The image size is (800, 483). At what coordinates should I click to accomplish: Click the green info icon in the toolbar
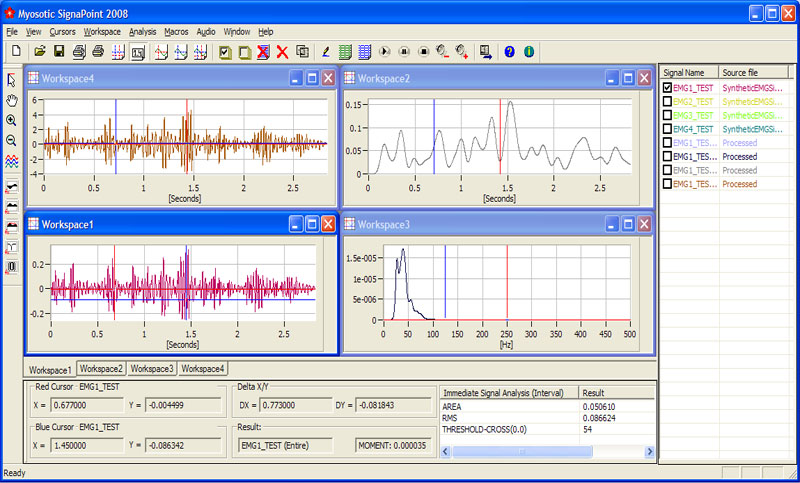(529, 52)
